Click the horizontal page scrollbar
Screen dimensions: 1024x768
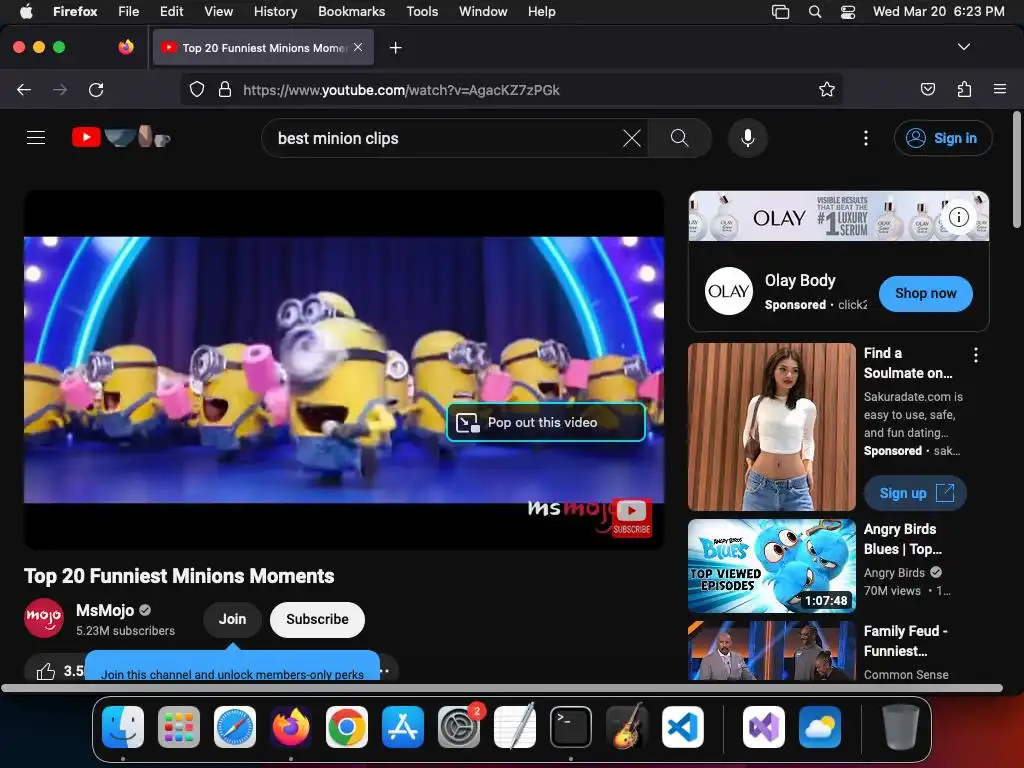coord(502,688)
